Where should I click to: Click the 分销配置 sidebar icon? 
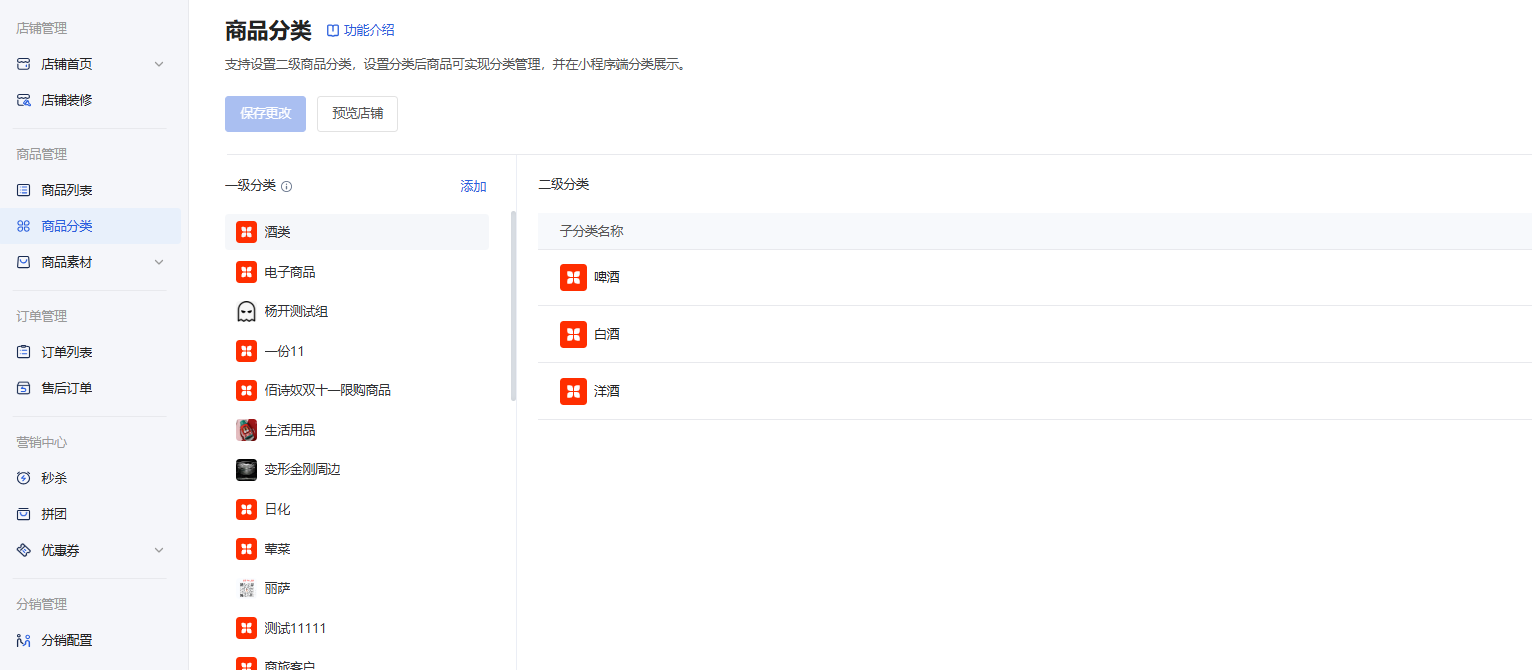(x=24, y=640)
